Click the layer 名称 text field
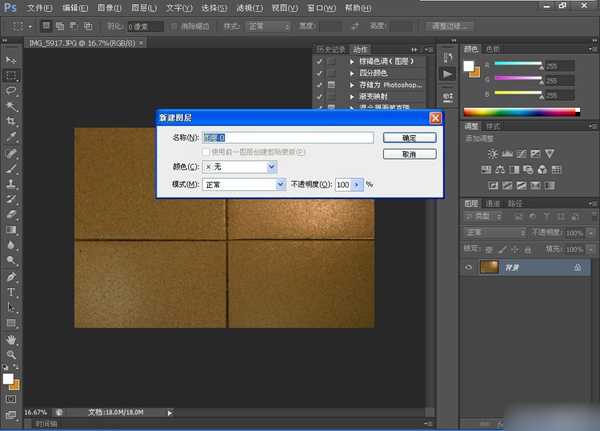 pos(288,137)
